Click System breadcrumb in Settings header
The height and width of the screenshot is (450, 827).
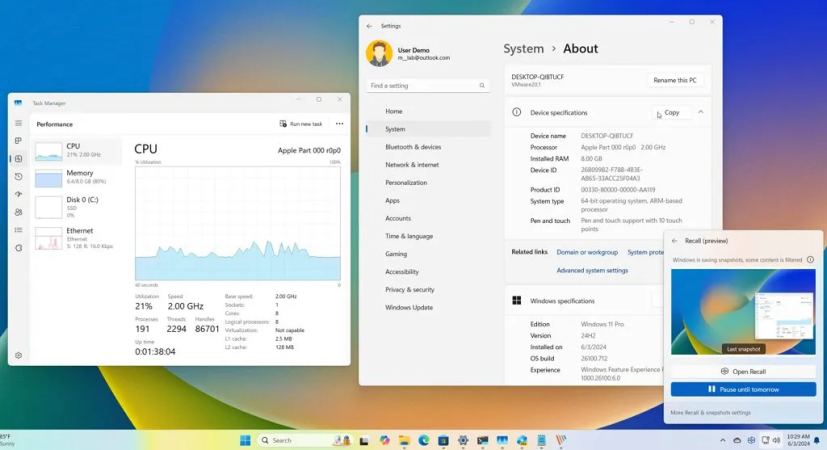click(x=523, y=49)
